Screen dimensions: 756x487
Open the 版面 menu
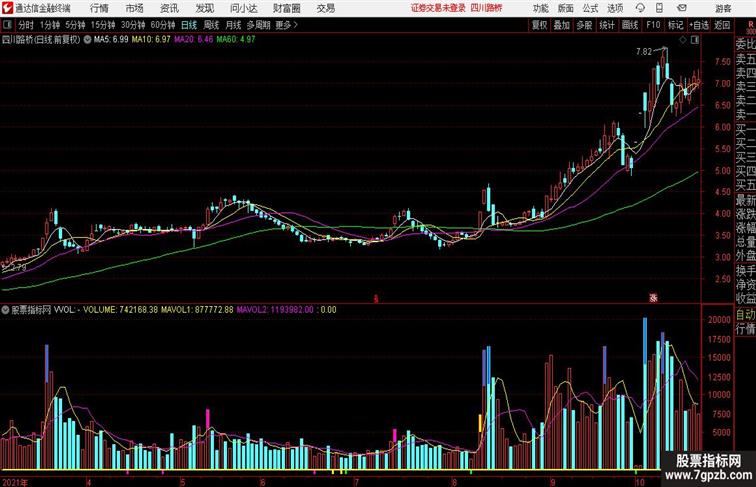click(x=566, y=8)
